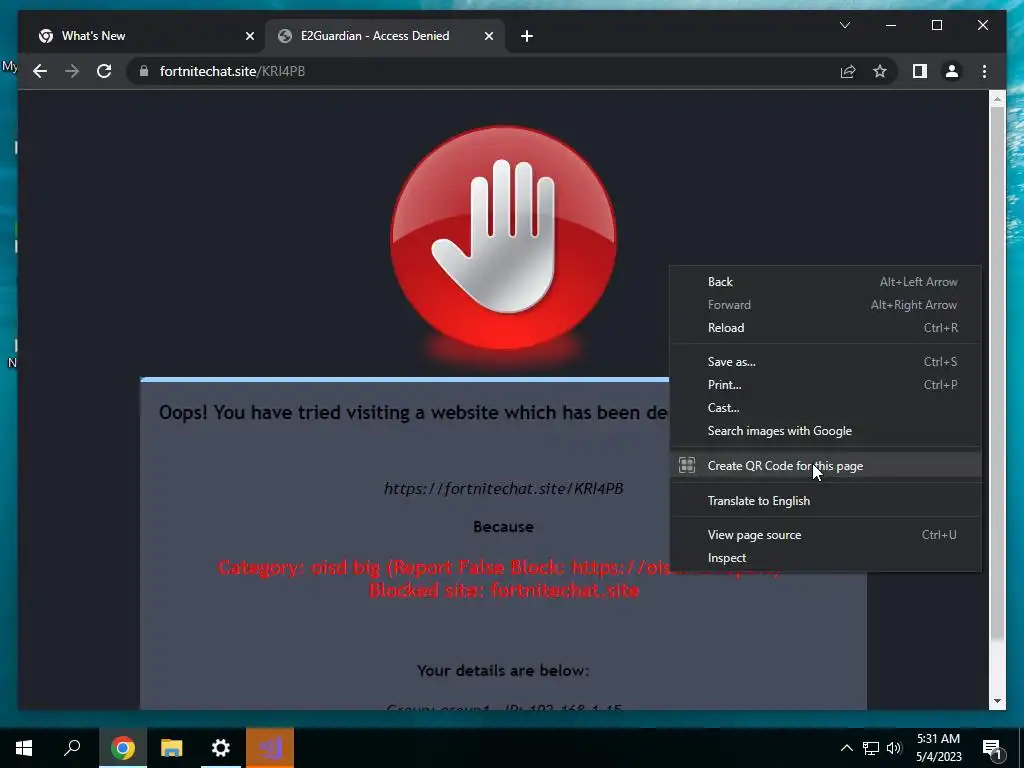Click the Oops! You have tried visiting heading
This screenshot has height=768, width=1024.
(413, 413)
